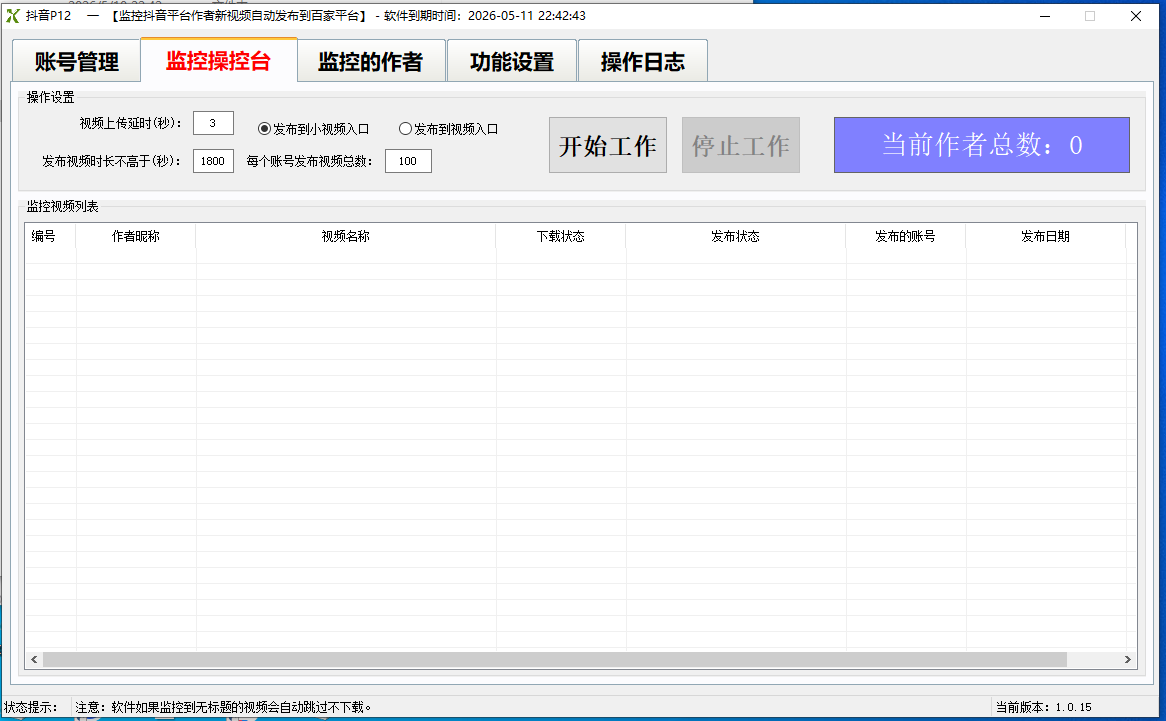
Task: Go to the 功能设置 tab
Action: (x=512, y=61)
